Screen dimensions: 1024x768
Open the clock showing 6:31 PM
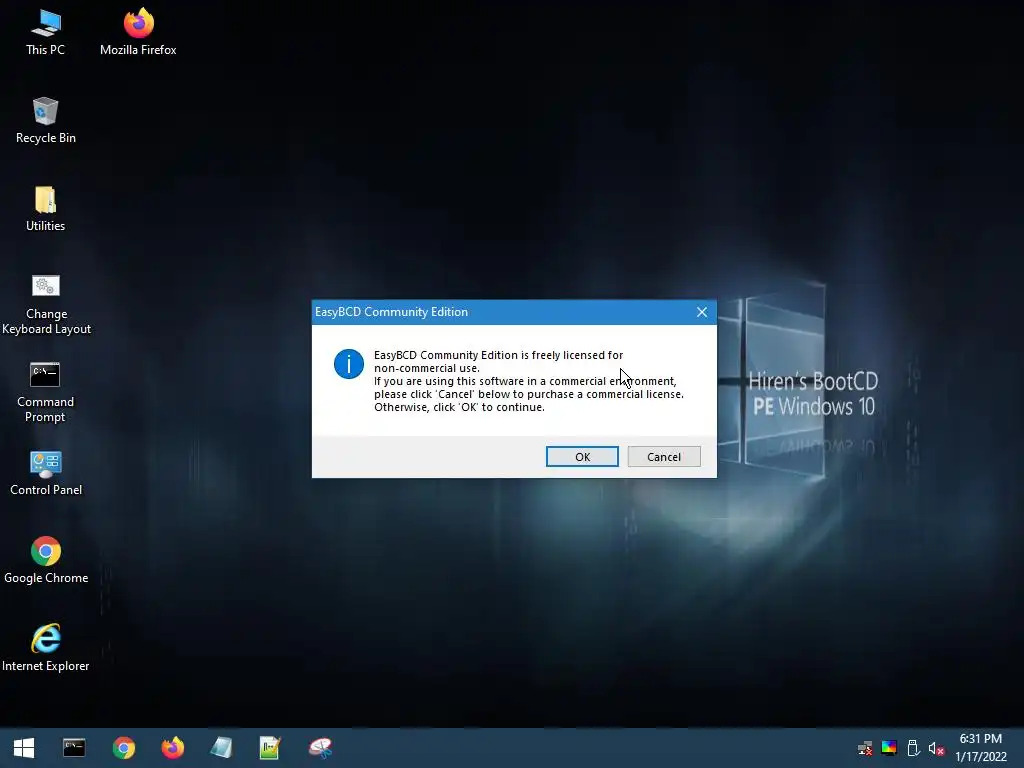click(x=980, y=748)
